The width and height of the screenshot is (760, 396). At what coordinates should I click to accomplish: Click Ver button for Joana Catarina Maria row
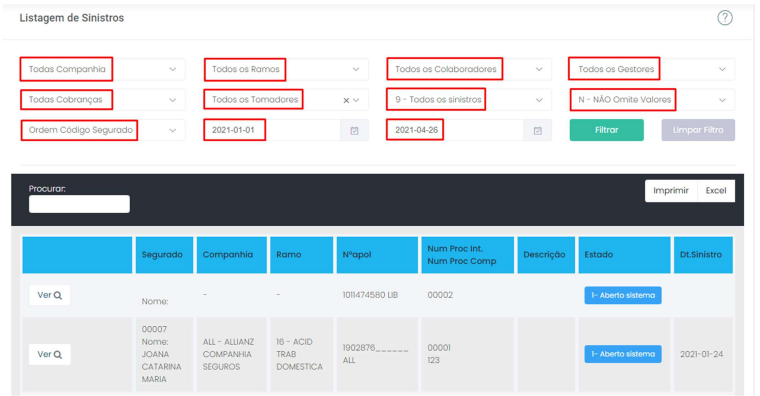coord(49,354)
